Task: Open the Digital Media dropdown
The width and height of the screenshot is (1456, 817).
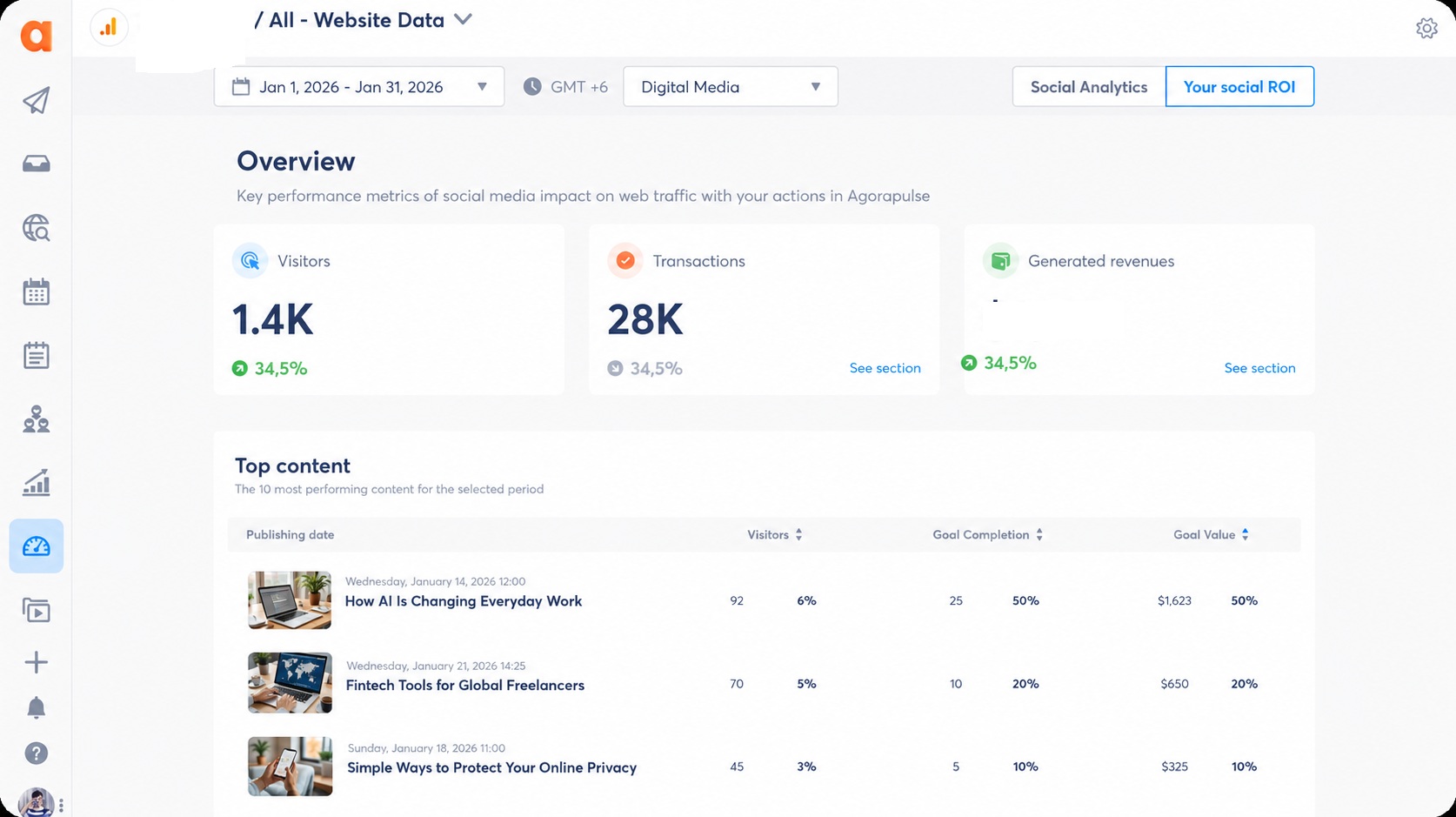Action: (x=731, y=87)
